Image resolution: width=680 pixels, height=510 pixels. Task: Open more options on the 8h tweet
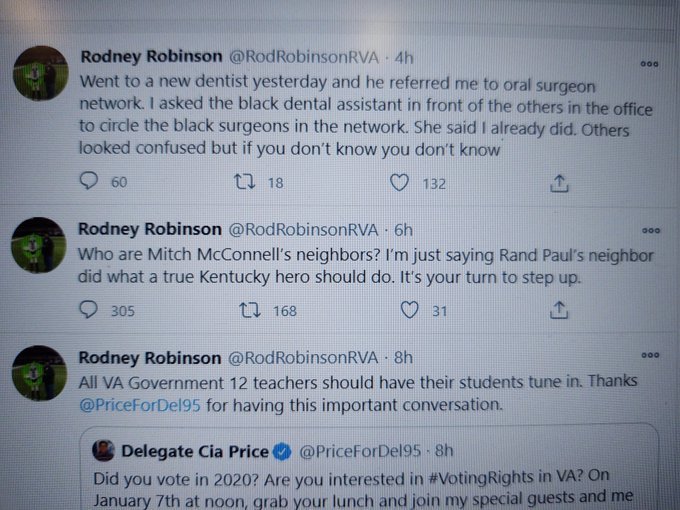pyautogui.click(x=650, y=355)
